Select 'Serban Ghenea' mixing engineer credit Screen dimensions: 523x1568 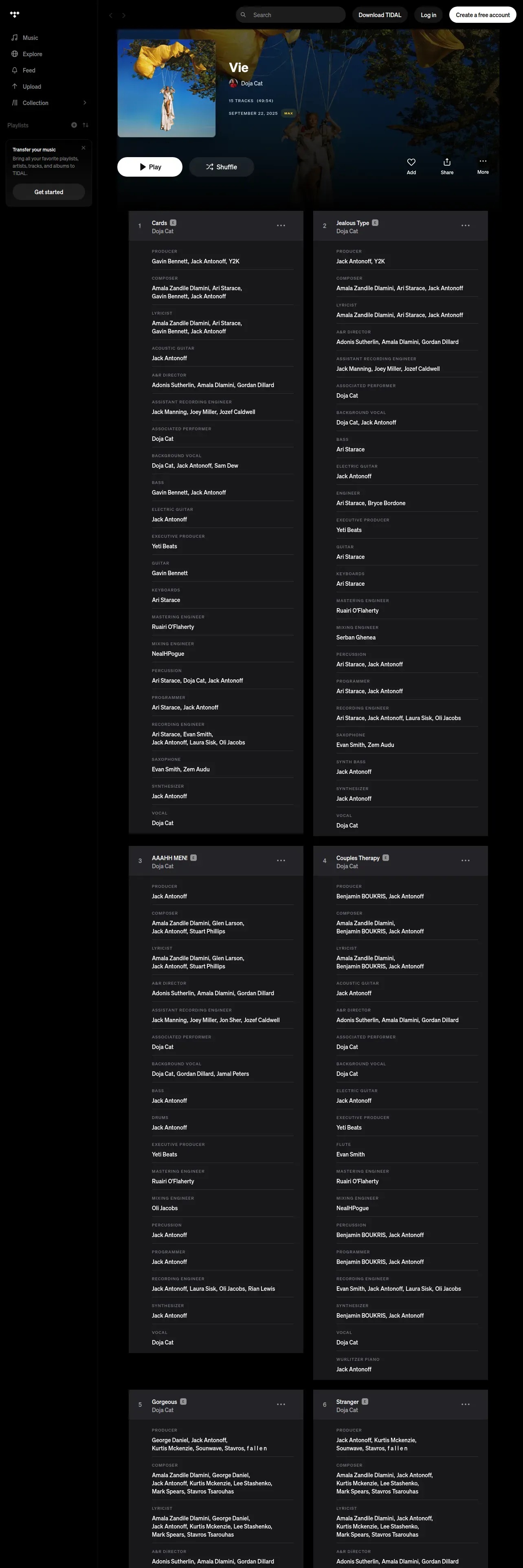pos(356,637)
